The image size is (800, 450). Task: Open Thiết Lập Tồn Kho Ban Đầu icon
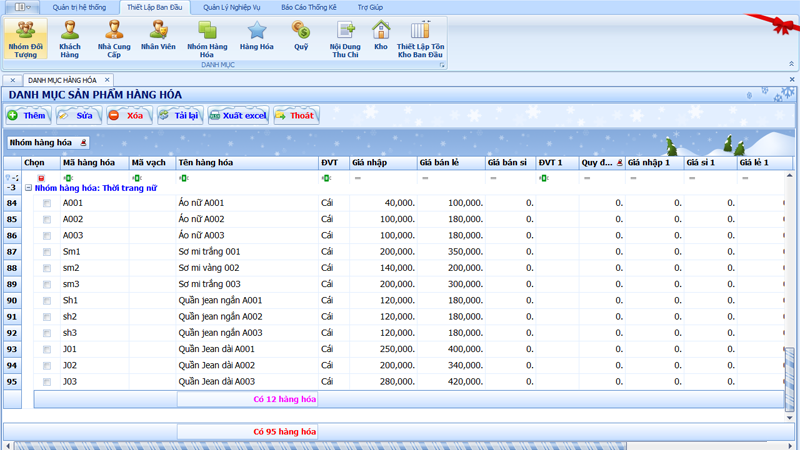click(x=420, y=39)
